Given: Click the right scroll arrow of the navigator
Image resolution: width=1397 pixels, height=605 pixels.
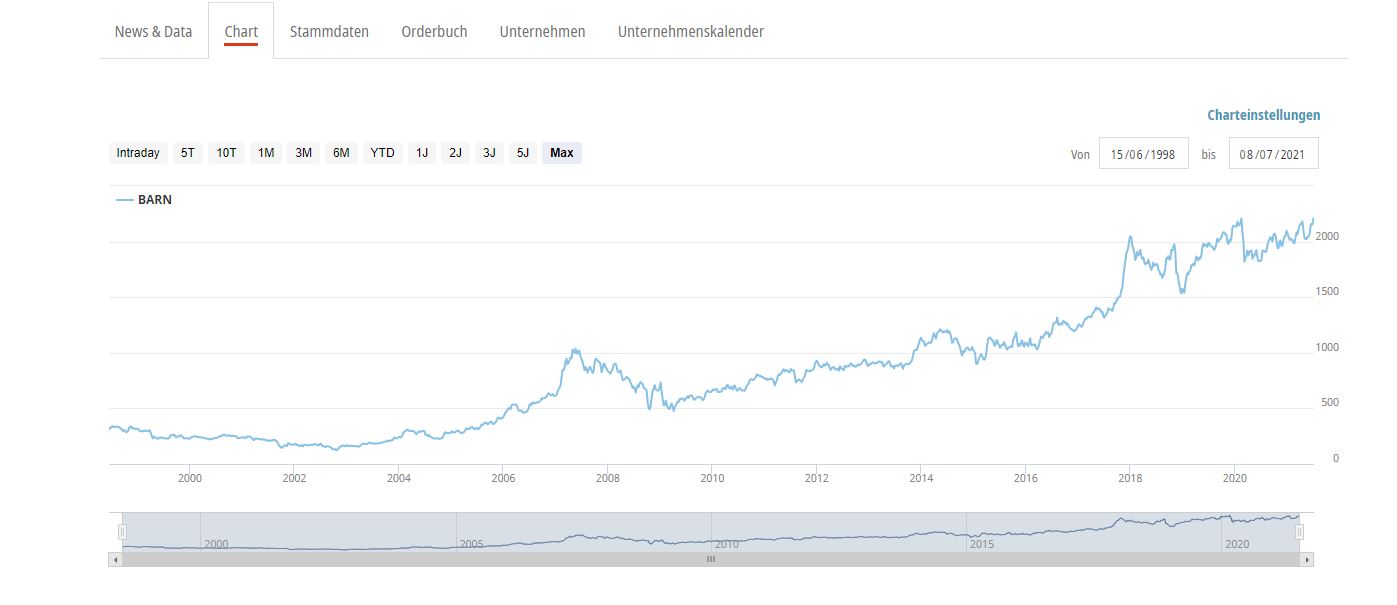Looking at the screenshot, I should pos(1307,560).
